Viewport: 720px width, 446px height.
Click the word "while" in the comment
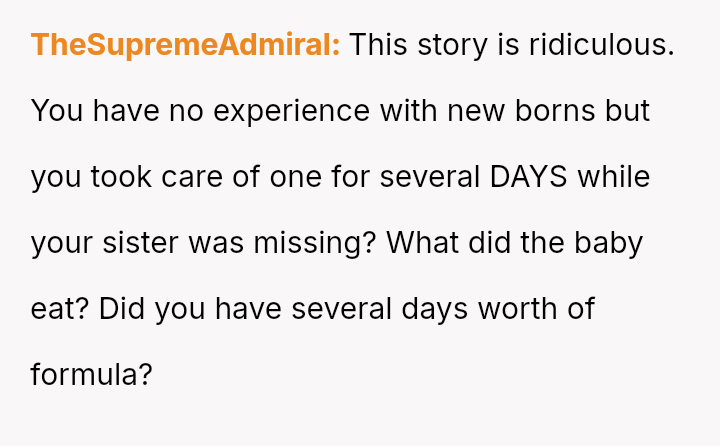(x=614, y=177)
